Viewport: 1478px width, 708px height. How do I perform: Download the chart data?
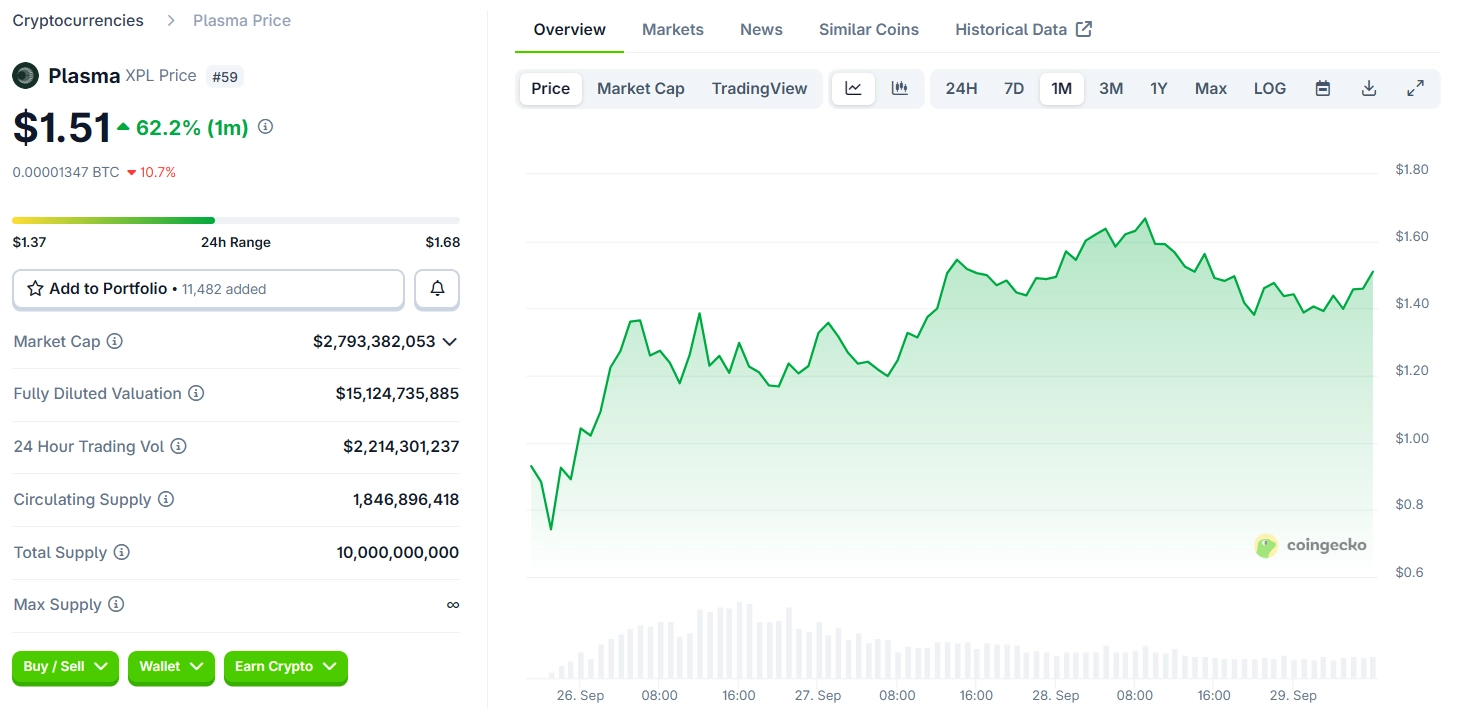(1369, 88)
